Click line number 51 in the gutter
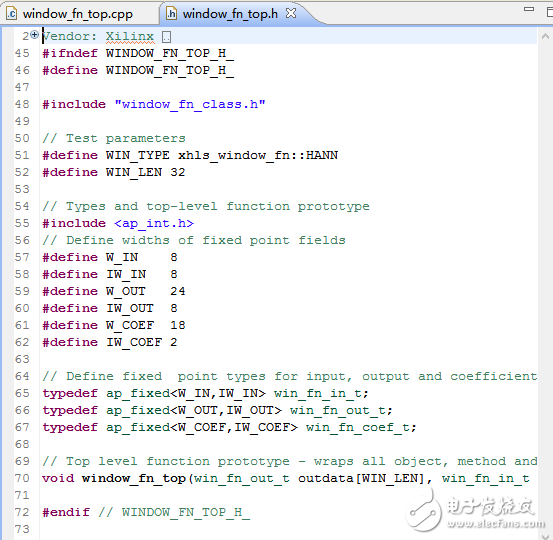Viewport: 553px width, 540px height. 22,155
